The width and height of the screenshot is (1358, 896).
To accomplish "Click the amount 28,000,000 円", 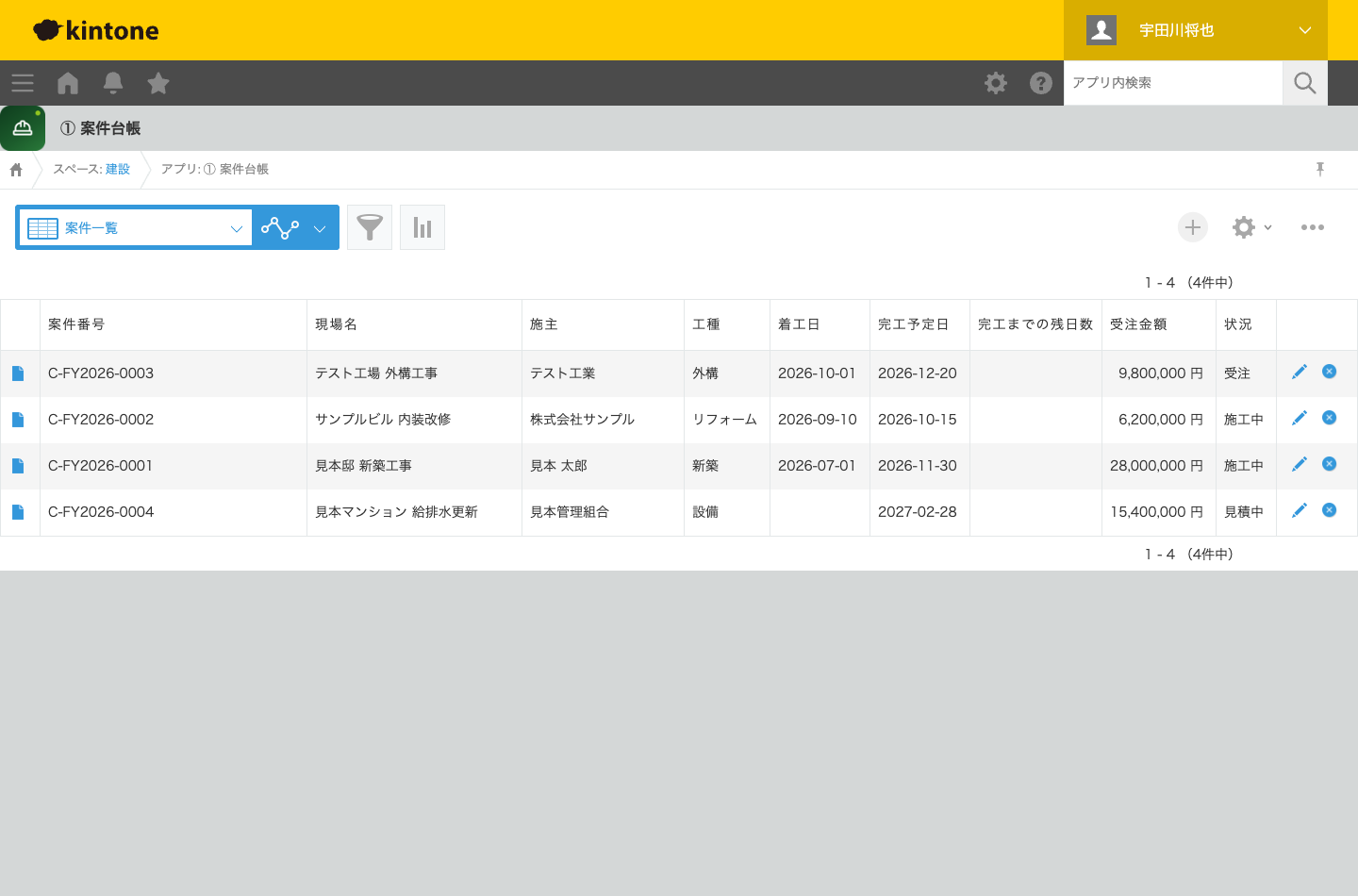I will click(x=1157, y=466).
